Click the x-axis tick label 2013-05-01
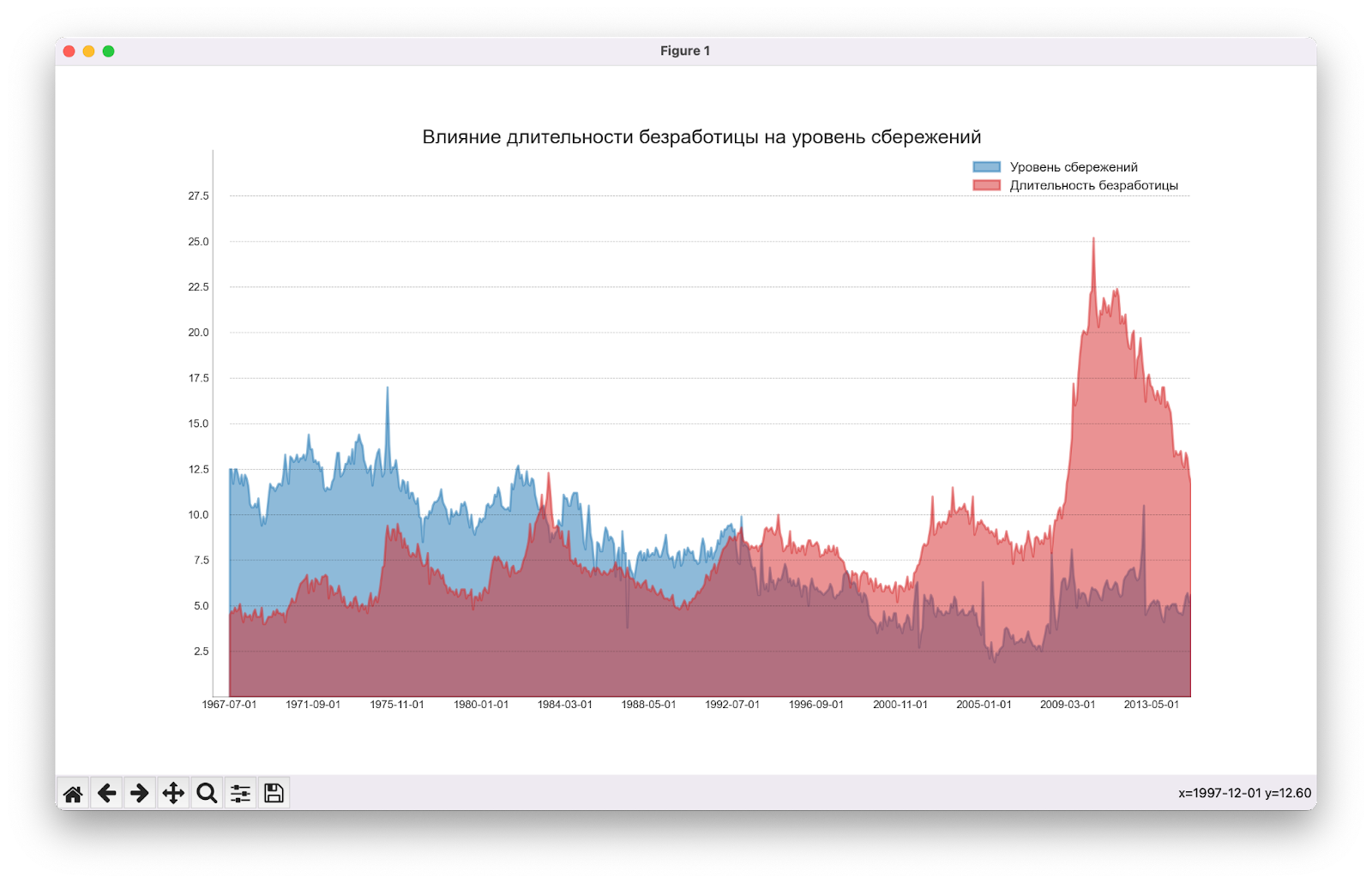The width and height of the screenshot is (1372, 883). pos(1151,705)
